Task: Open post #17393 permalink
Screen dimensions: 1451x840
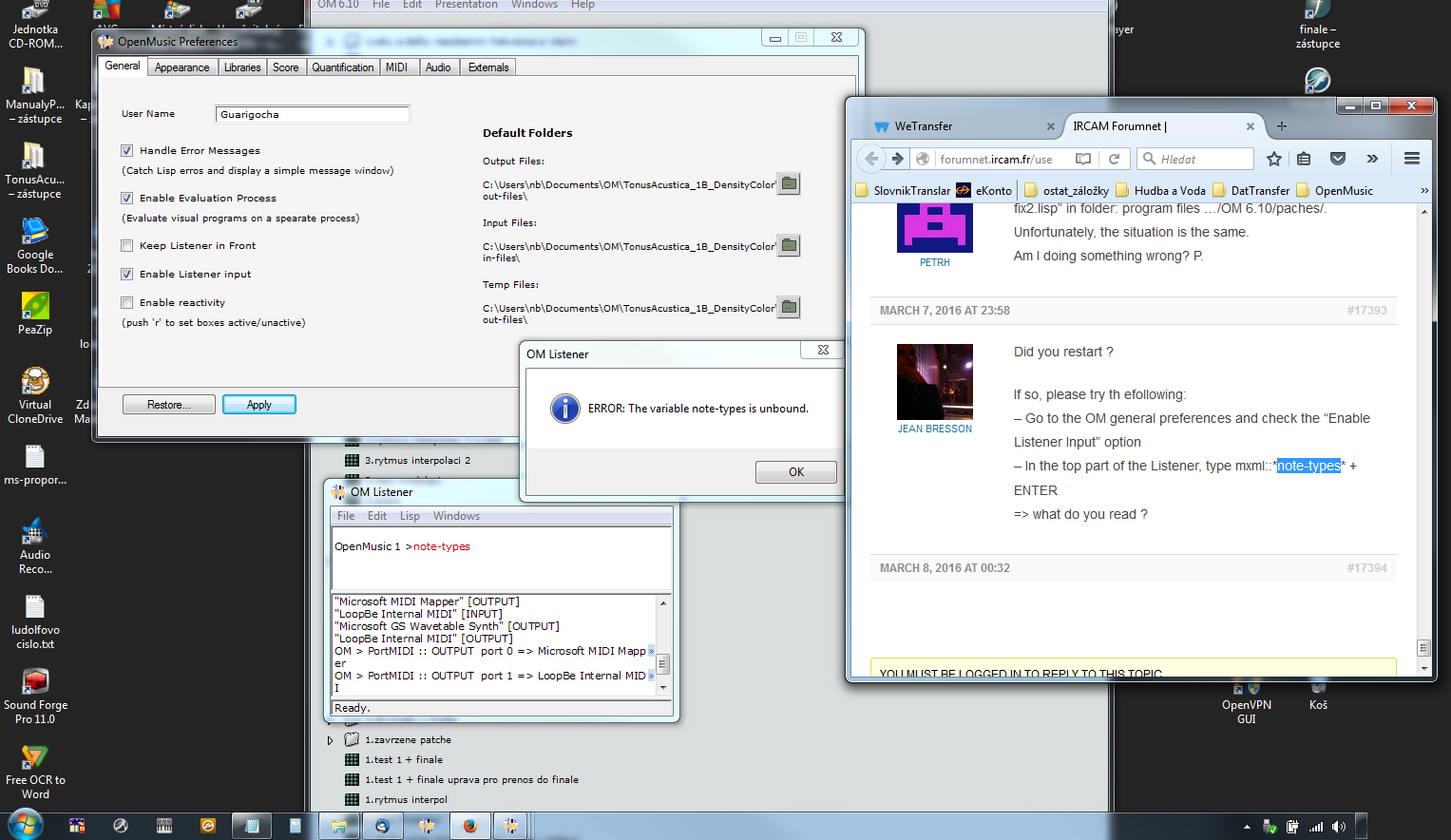Action: pos(1366,311)
